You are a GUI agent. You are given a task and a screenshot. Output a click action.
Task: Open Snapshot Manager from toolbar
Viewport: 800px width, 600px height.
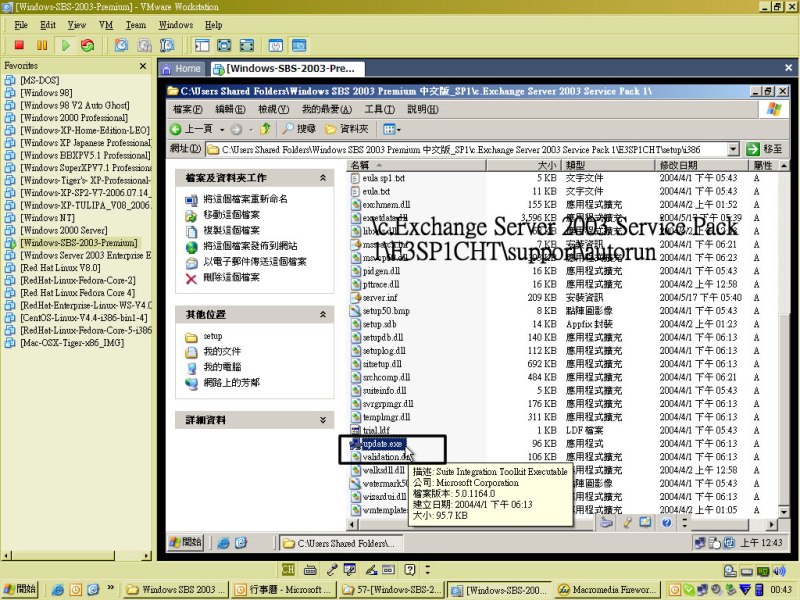point(167,45)
